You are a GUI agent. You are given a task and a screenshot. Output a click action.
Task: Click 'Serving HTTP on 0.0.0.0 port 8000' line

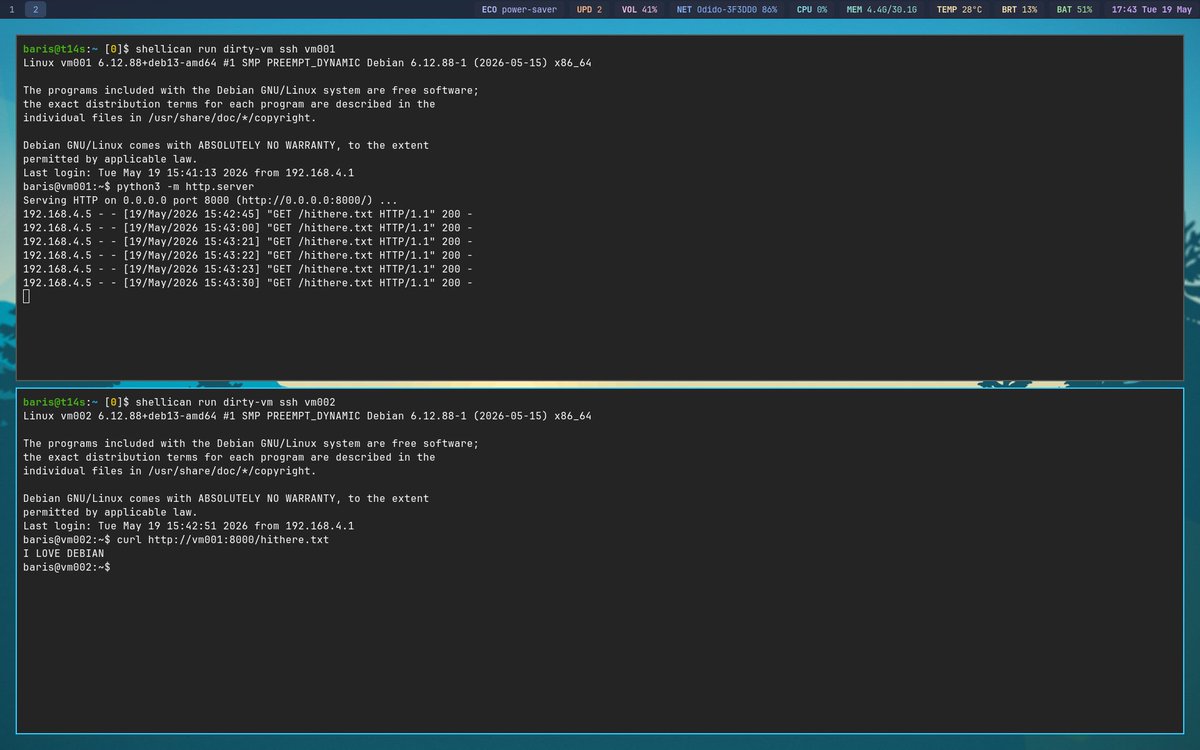[210, 200]
